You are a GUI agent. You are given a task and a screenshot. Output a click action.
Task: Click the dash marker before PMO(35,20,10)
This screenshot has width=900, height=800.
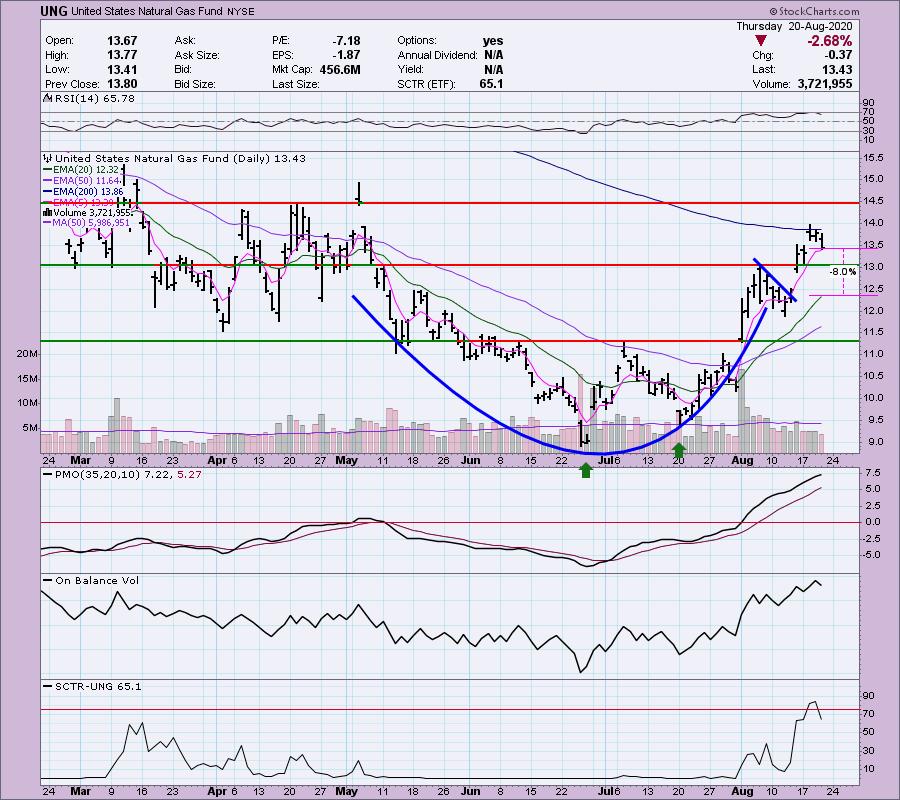point(48,475)
